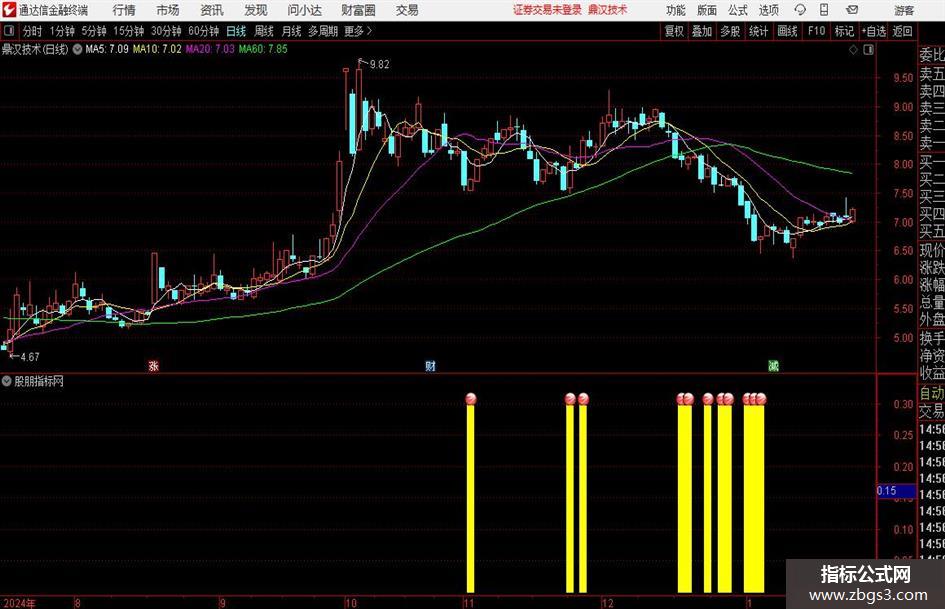Viewport: 945px width, 609px height.
Task: Click the 游客 guest account label
Action: point(903,10)
